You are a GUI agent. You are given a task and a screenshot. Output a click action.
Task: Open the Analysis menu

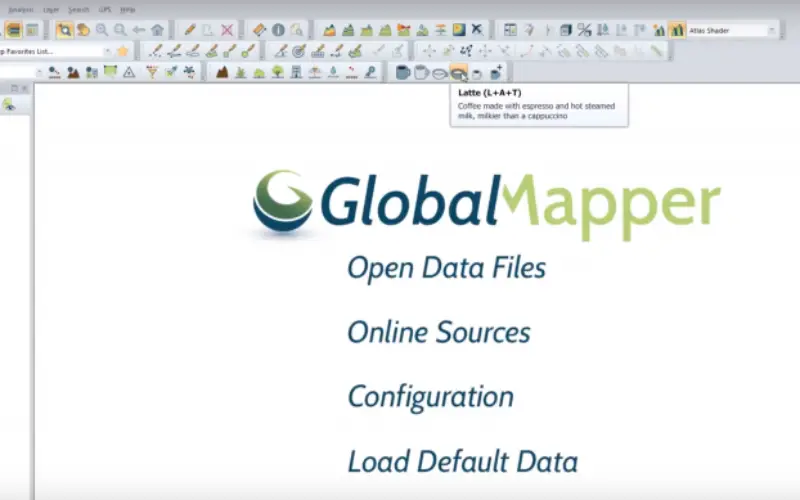coord(21,10)
